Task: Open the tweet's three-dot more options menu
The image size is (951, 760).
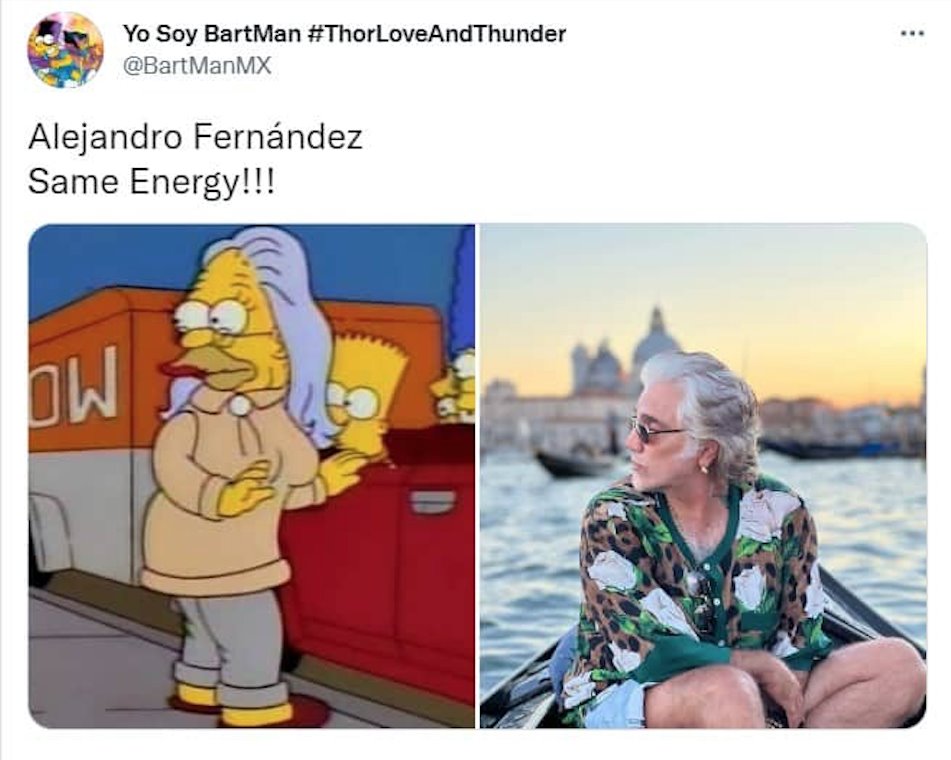Action: (912, 34)
